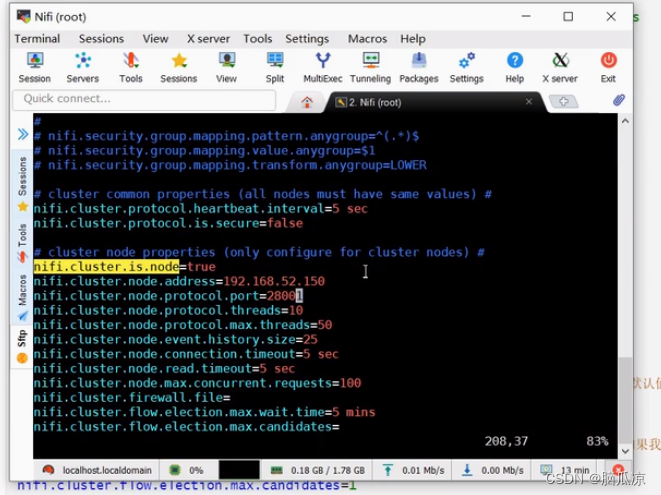Viewport: 661px width, 495px height.
Task: Click the mapping.transform.anygroup=LOWER comment line
Action: pyautogui.click(x=230, y=165)
